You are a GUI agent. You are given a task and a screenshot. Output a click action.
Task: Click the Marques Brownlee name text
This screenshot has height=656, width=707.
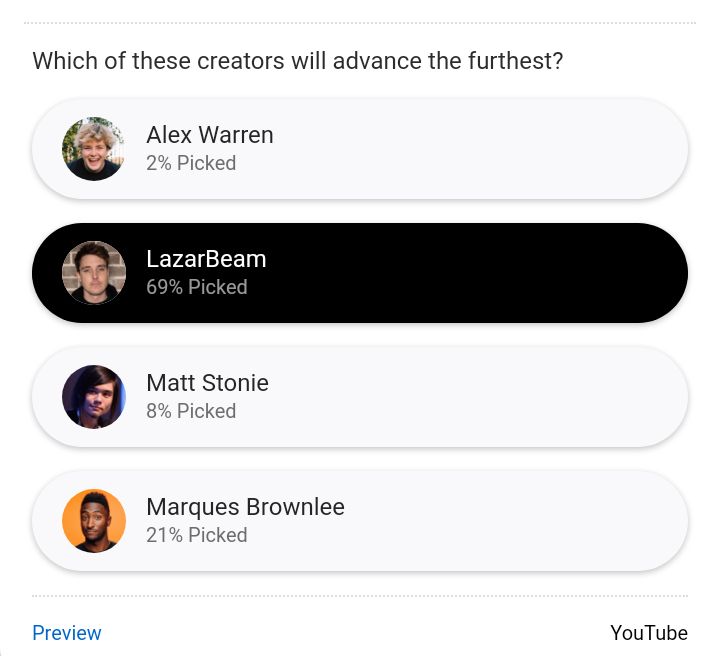(245, 507)
